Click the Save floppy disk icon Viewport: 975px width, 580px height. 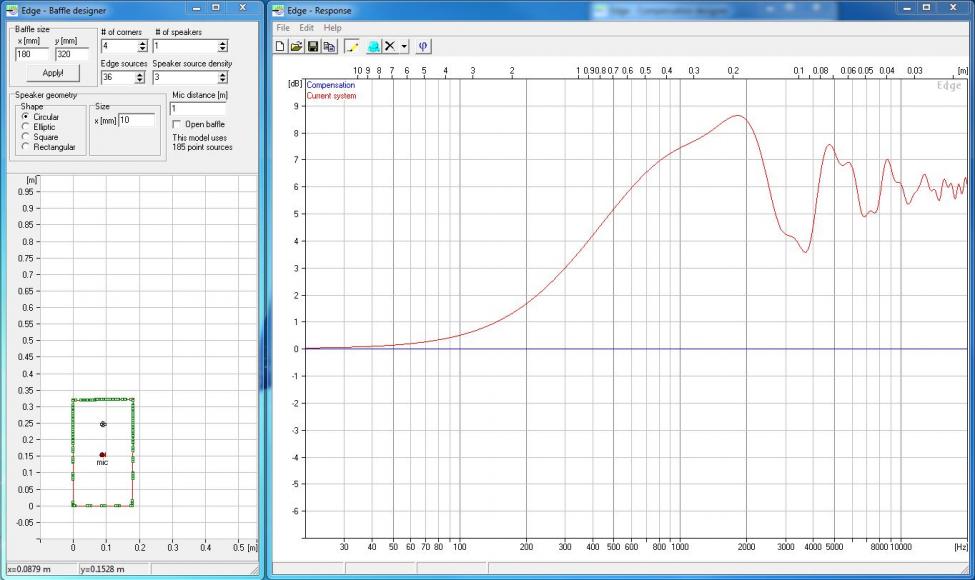pos(313,47)
